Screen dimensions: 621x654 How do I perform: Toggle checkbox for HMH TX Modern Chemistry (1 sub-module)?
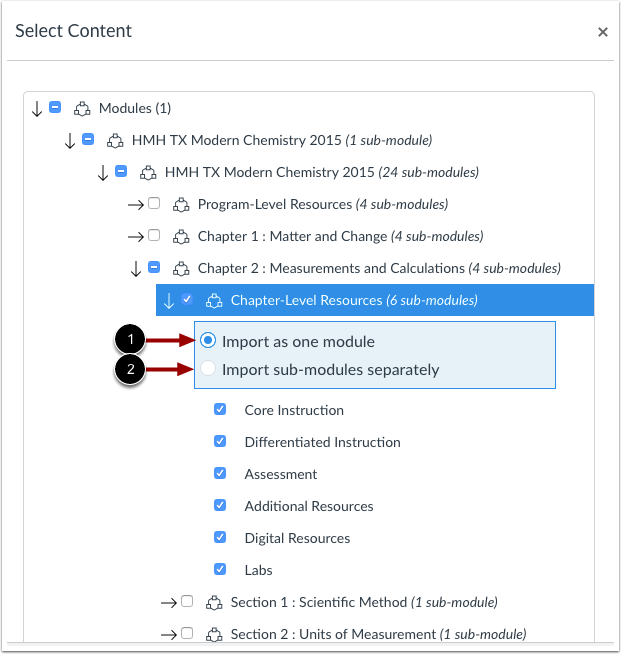[x=88, y=139]
